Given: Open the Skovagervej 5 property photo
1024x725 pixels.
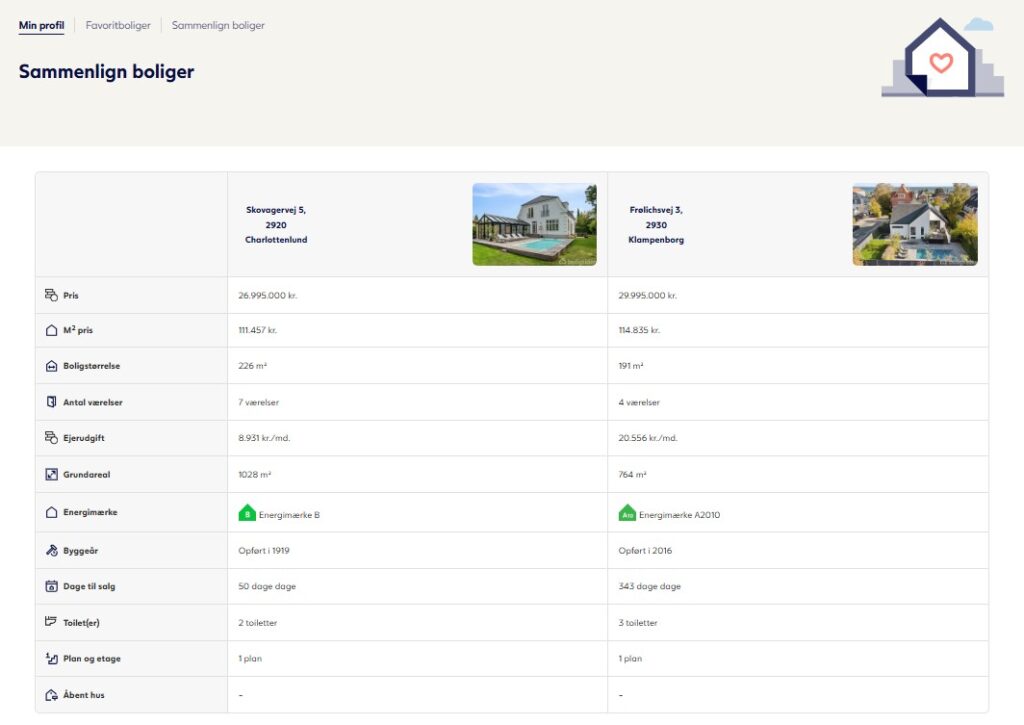Looking at the screenshot, I should point(534,225).
